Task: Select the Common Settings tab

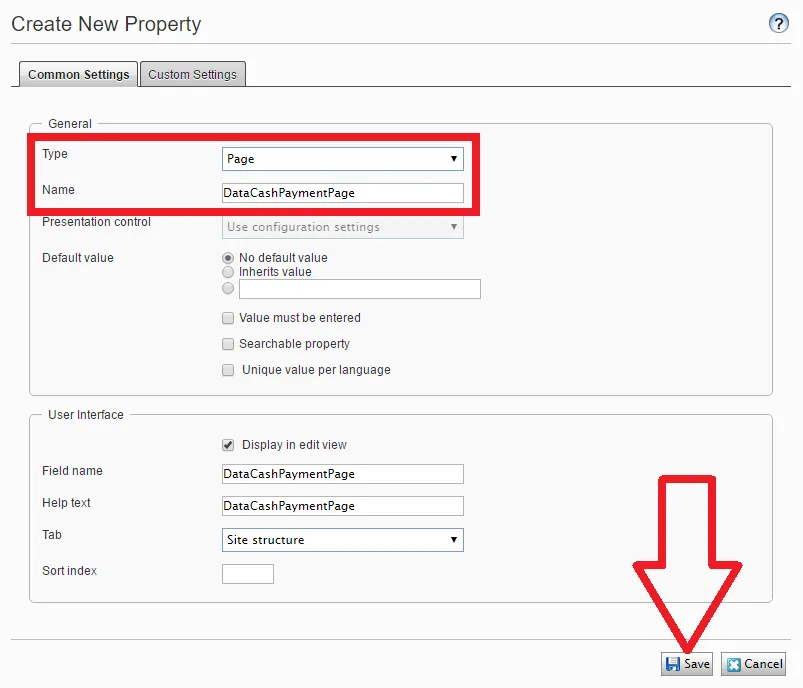Action: point(78,74)
